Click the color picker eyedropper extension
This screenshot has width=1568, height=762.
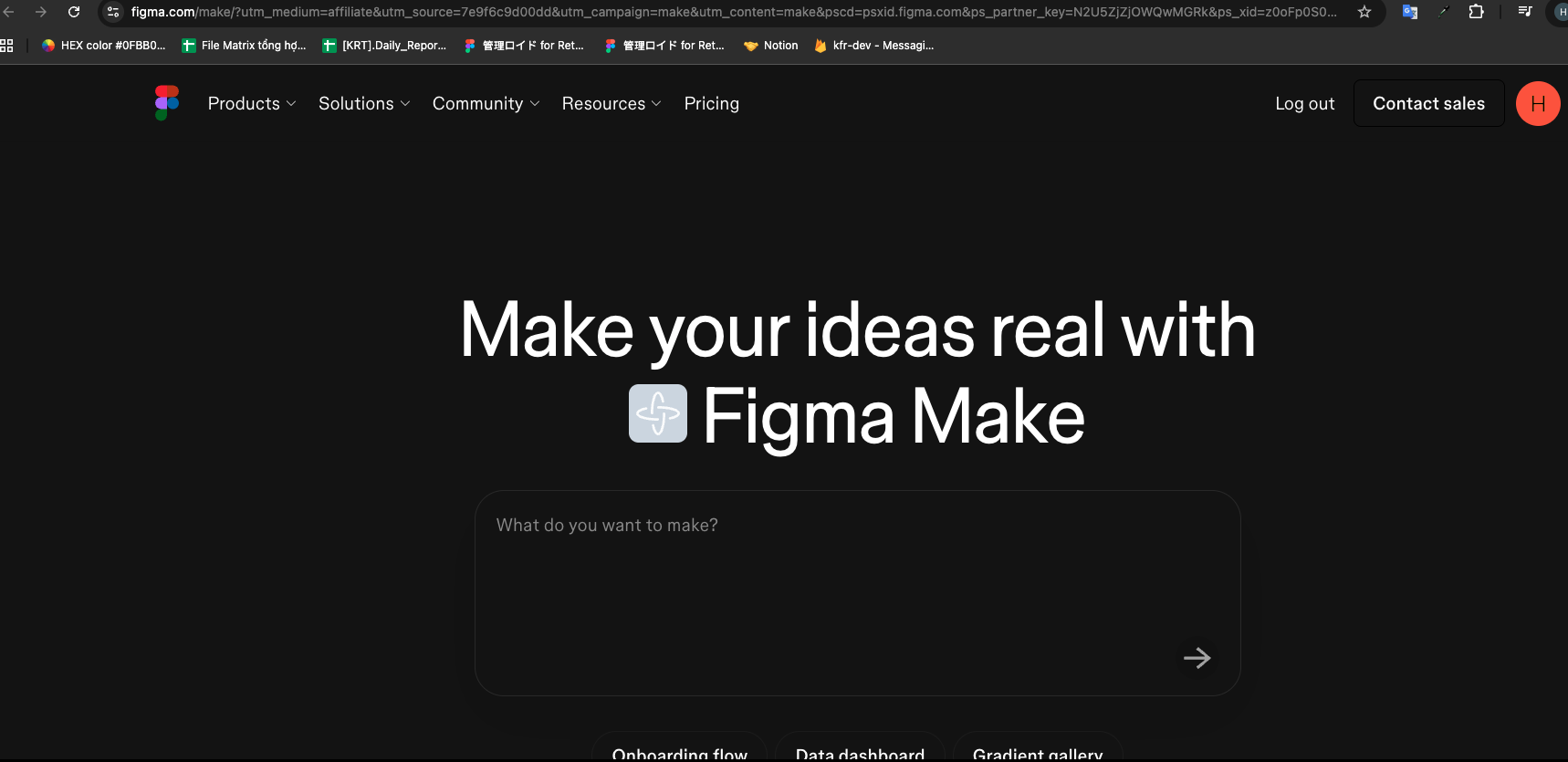pyautogui.click(x=1443, y=12)
